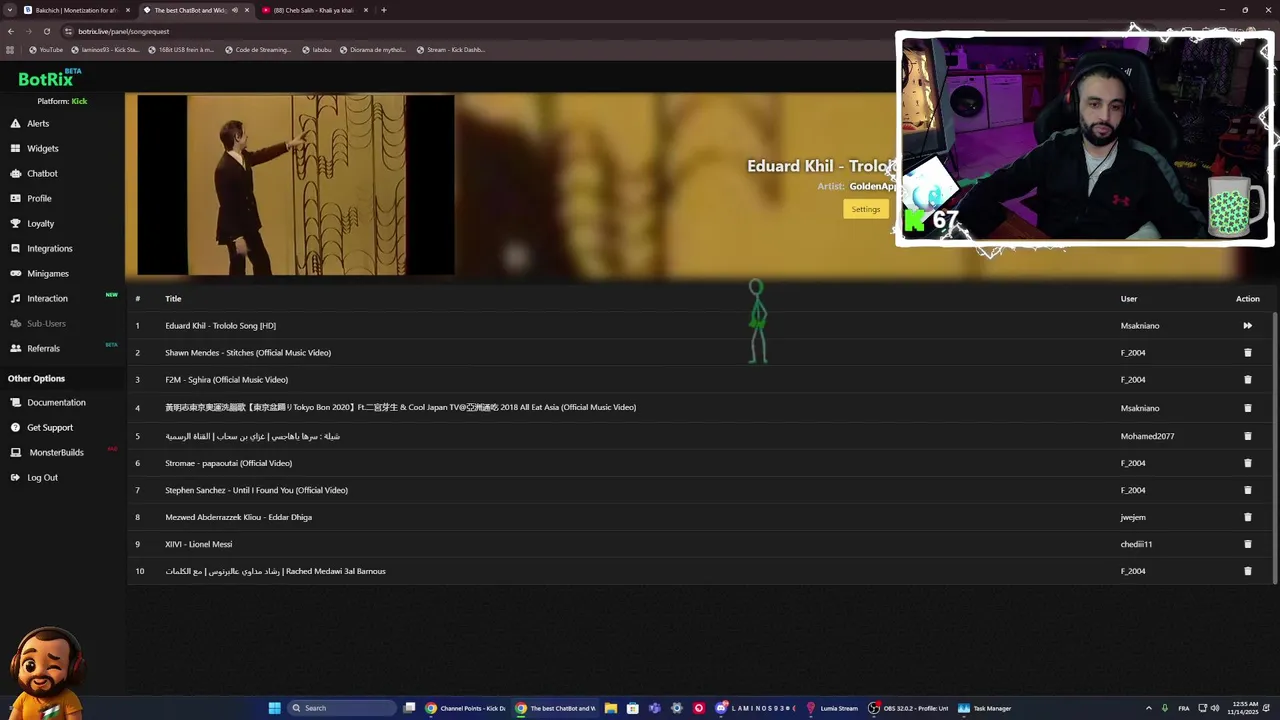Click the Alerts bell icon
The image size is (1280, 720).
tap(16, 123)
